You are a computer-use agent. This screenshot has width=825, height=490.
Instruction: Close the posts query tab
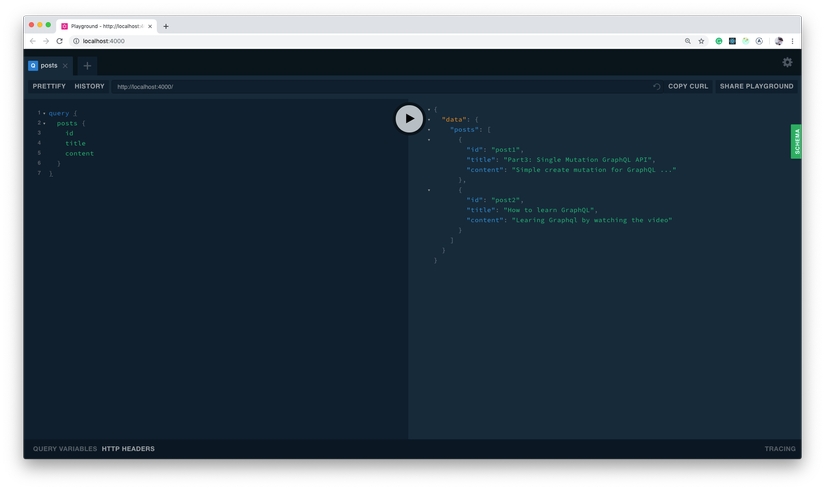tap(66, 66)
